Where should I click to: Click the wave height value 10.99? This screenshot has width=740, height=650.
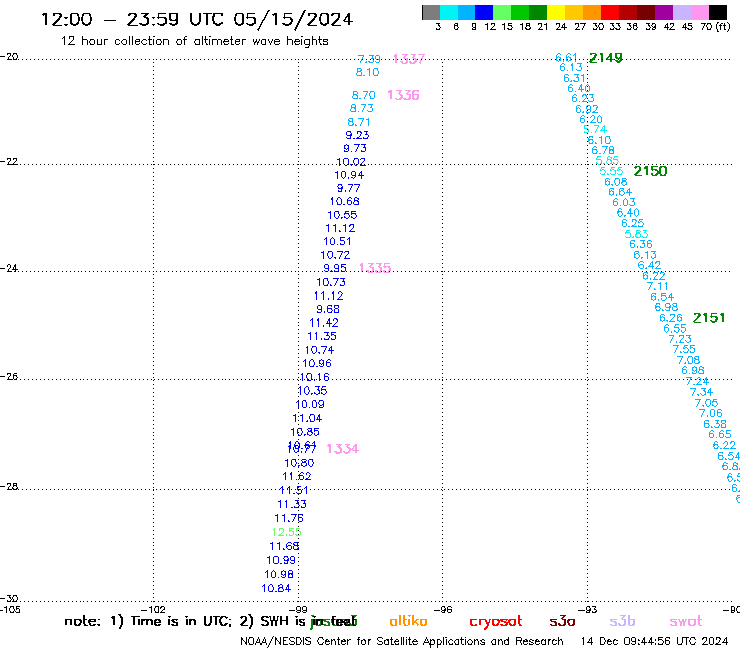(x=281, y=560)
